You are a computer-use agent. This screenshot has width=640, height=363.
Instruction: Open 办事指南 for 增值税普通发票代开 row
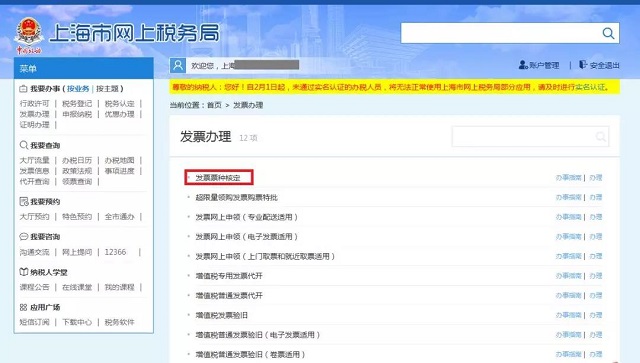(569, 295)
